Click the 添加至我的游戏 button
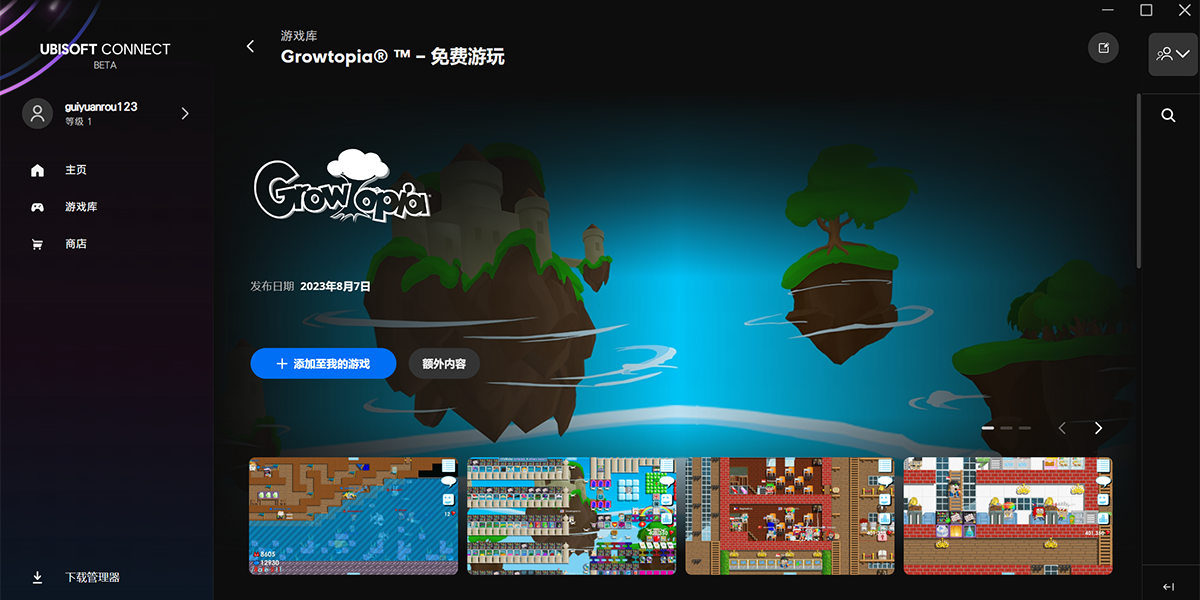1200x600 pixels. pyautogui.click(x=323, y=364)
